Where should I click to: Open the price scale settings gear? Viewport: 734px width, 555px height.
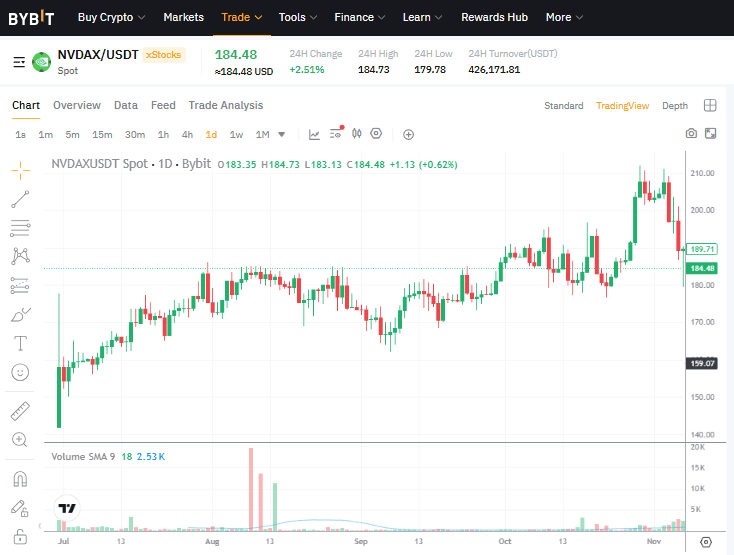pyautogui.click(x=706, y=542)
